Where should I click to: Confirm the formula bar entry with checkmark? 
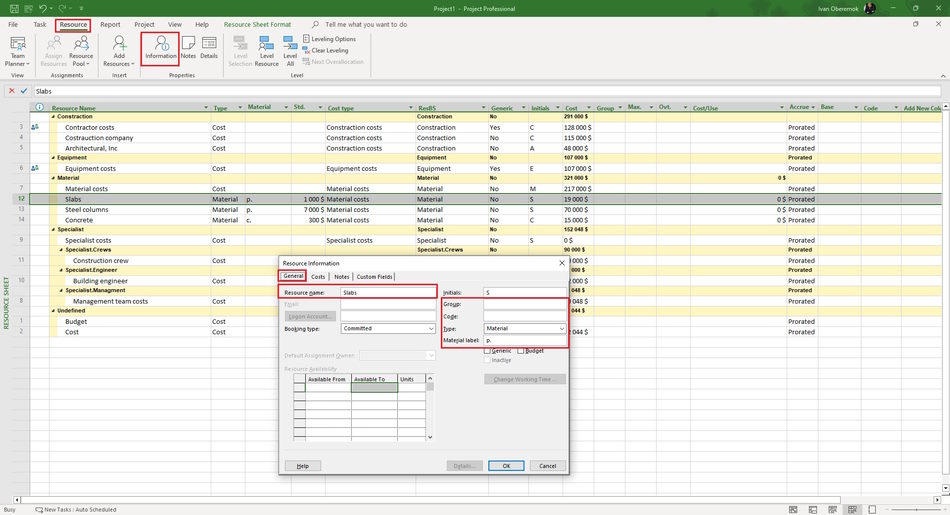24,91
